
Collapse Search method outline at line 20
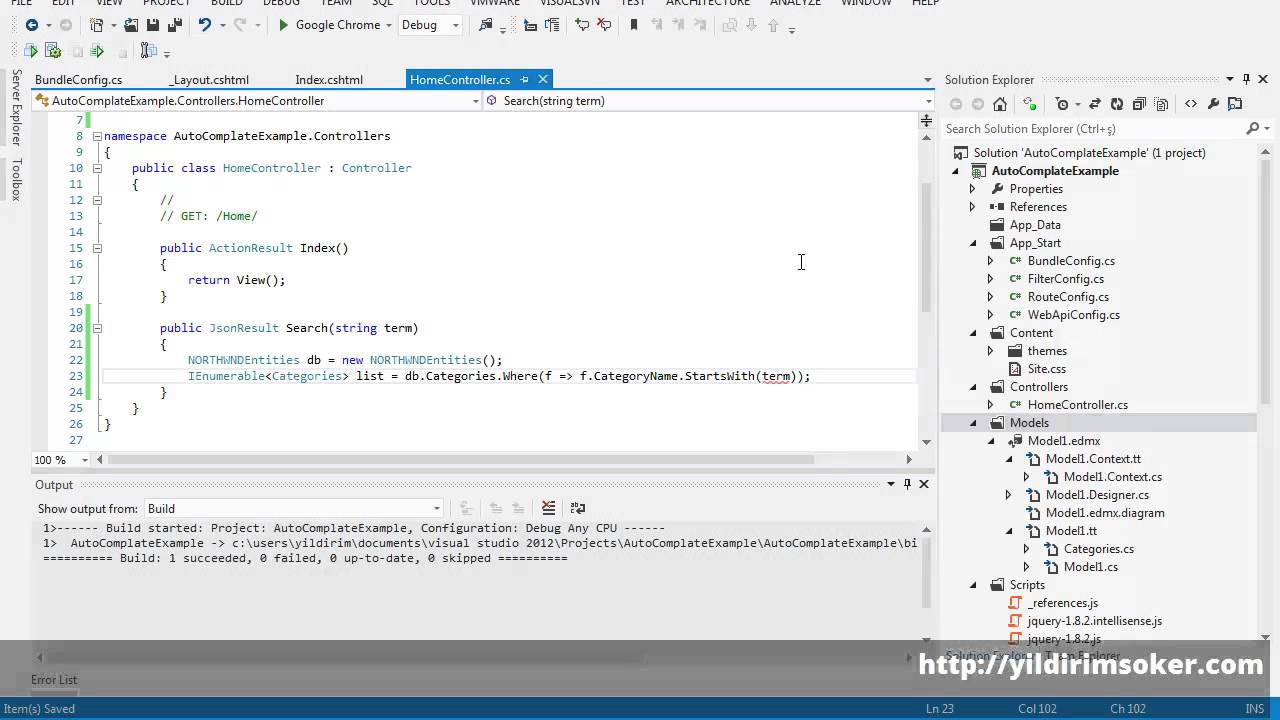[97, 328]
